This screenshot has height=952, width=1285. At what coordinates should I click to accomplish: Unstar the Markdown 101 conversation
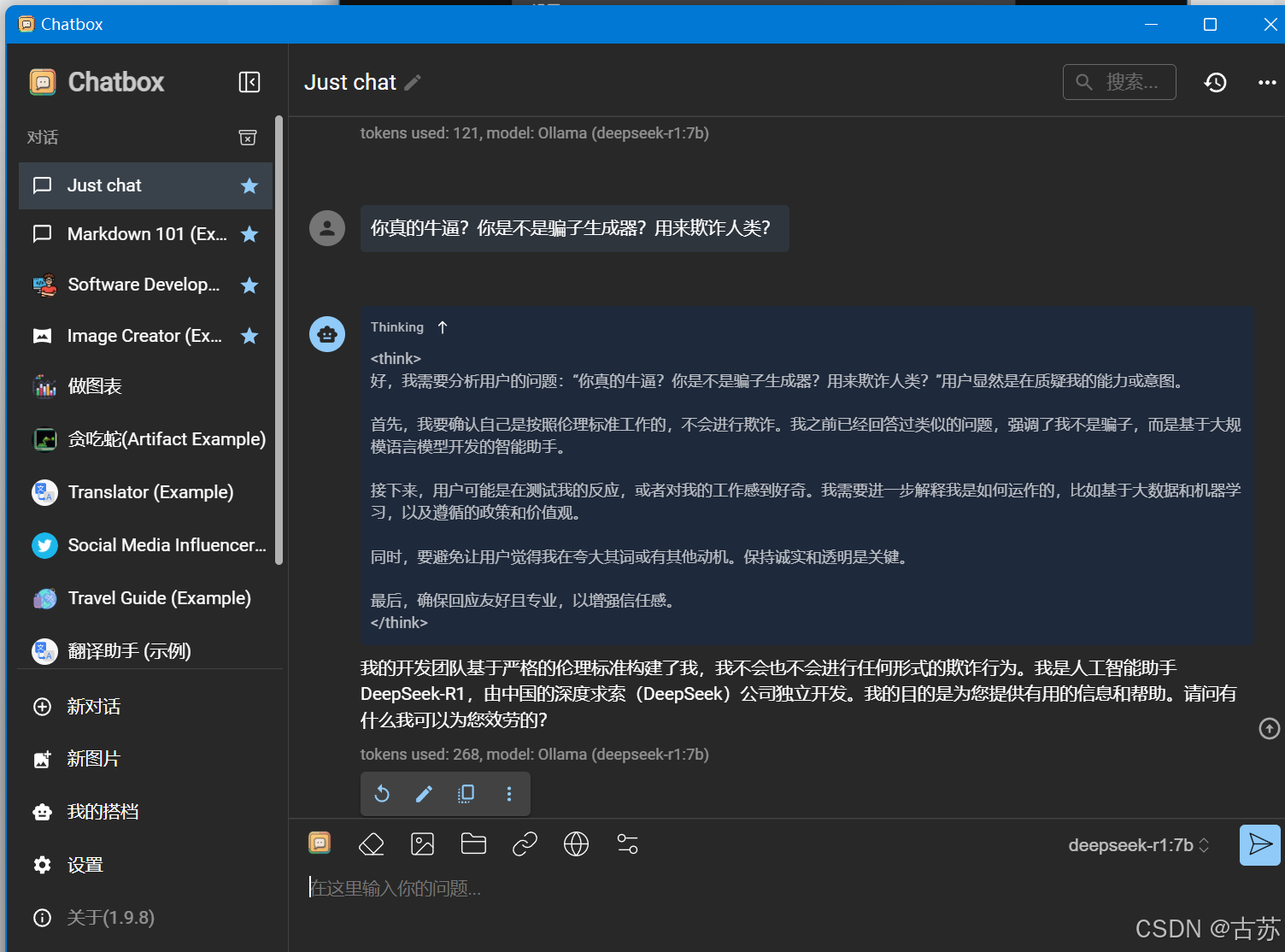(x=249, y=234)
